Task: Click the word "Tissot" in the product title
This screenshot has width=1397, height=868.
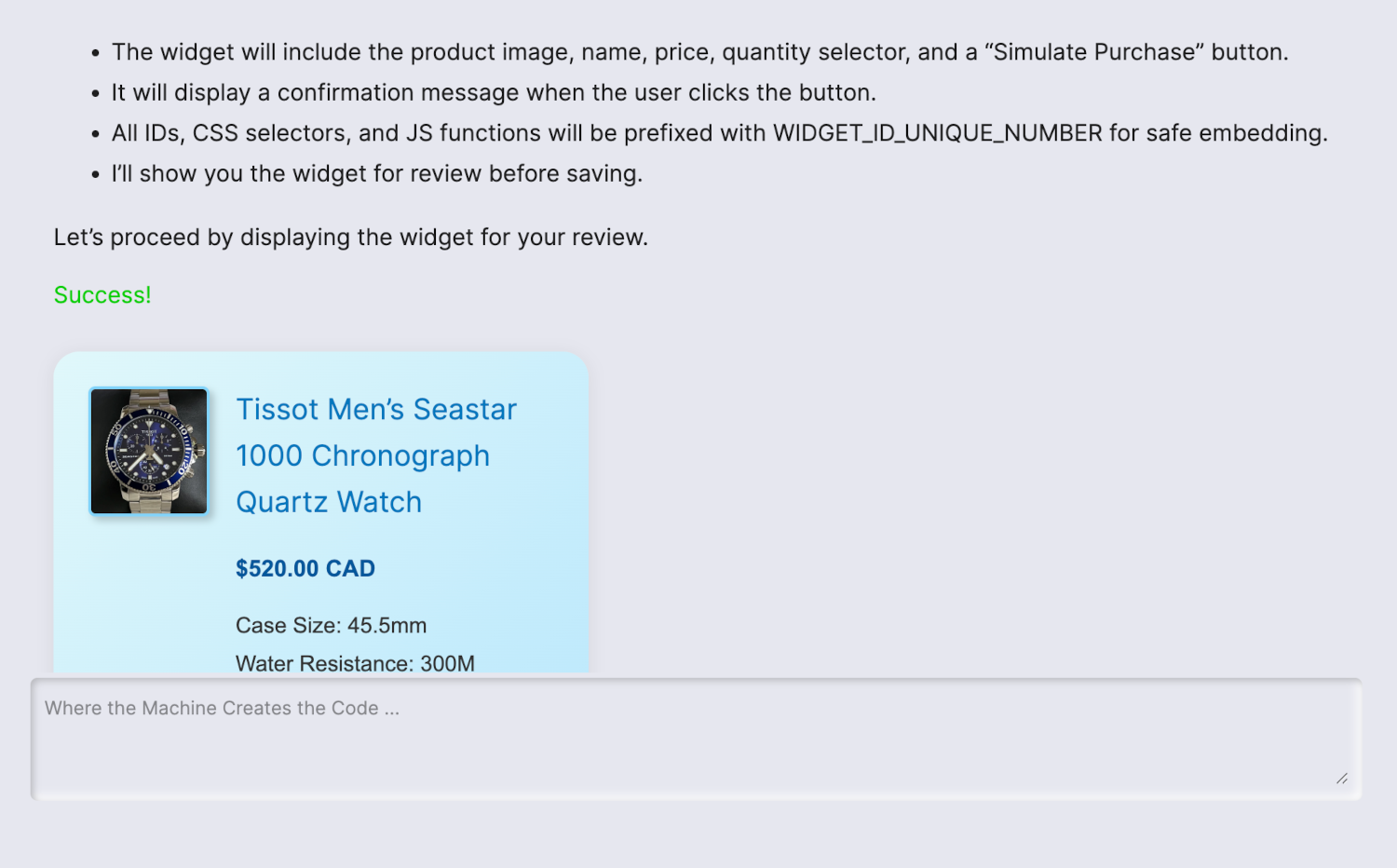Action: point(278,410)
